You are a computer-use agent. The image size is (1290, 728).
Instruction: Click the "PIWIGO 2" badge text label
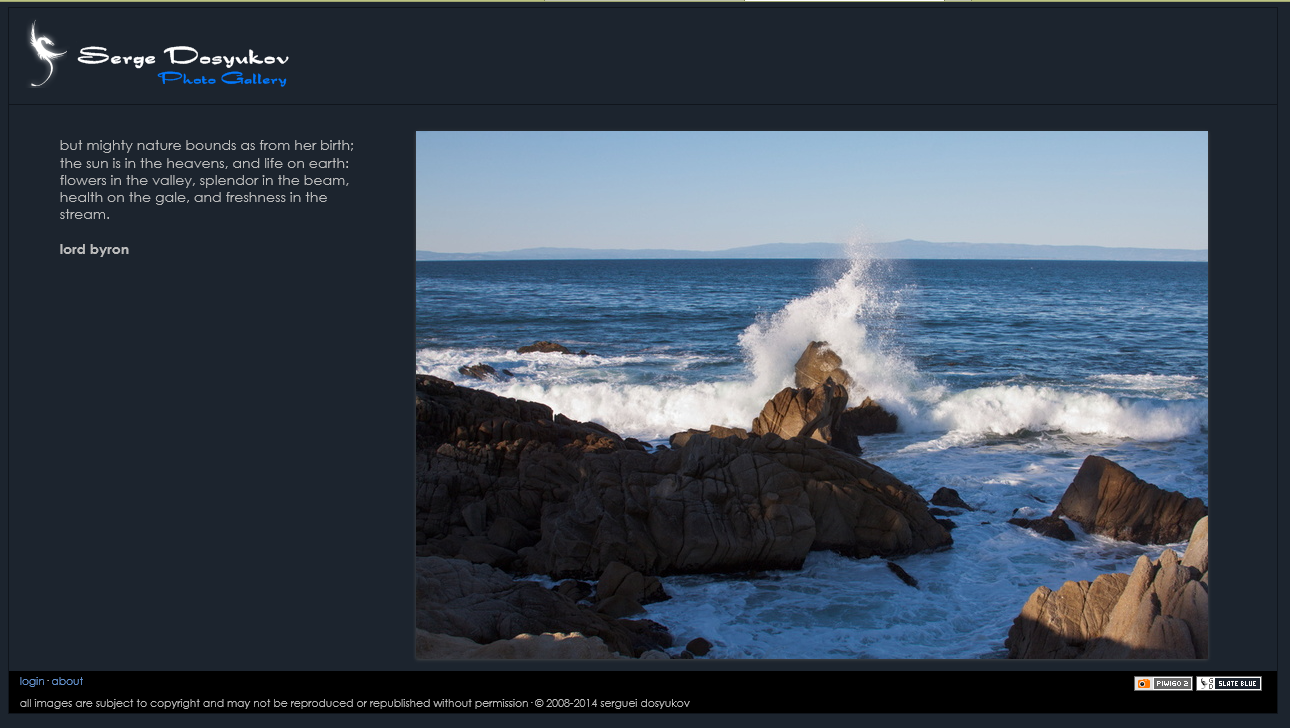click(1172, 684)
